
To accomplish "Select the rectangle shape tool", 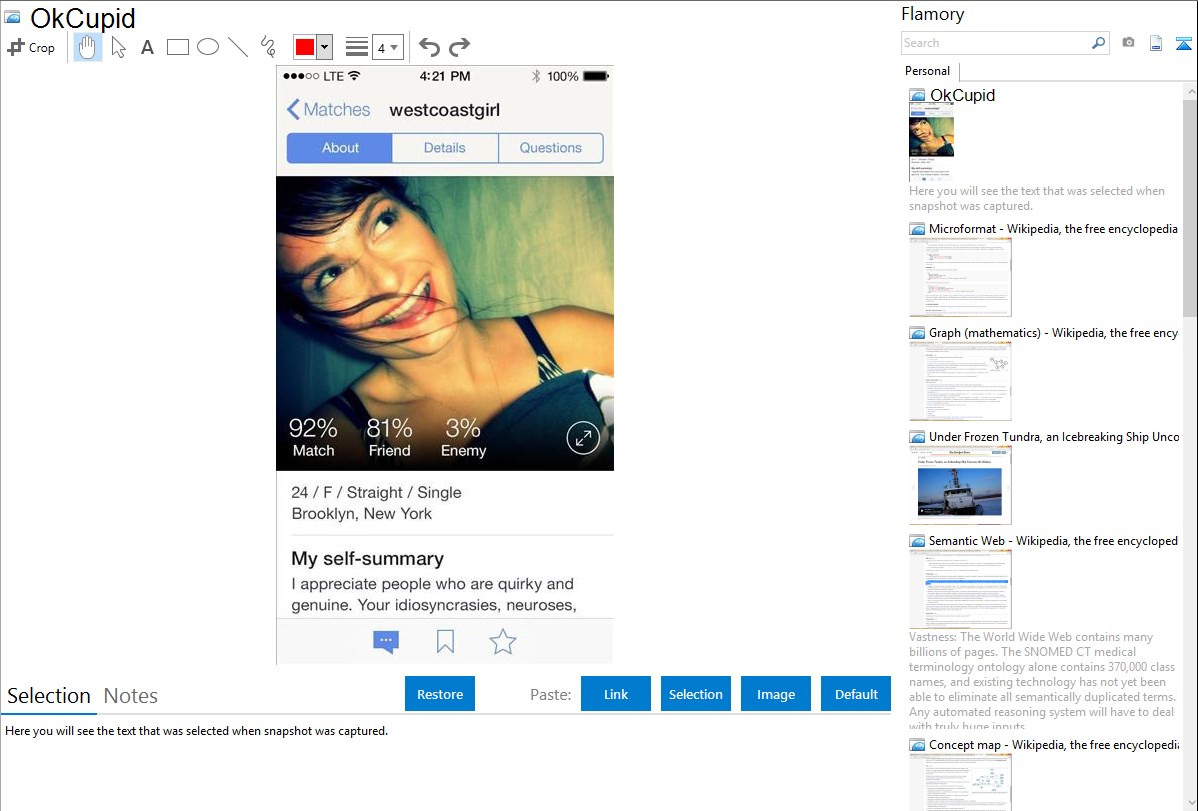I will click(x=178, y=47).
